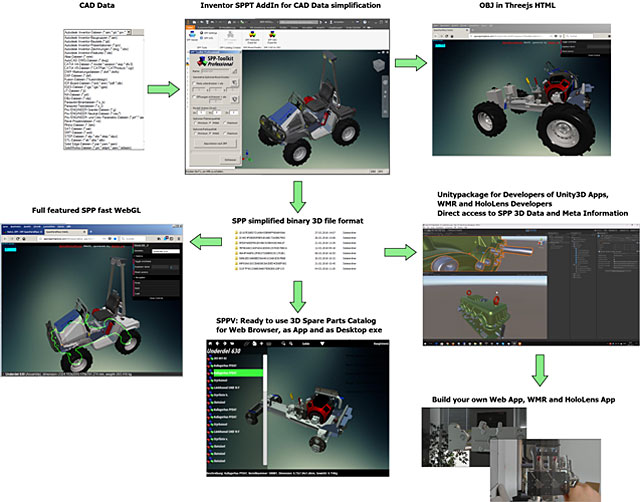
Task: Switch to second tab in SPP WebGL browser
Action: pyautogui.click(x=64, y=232)
